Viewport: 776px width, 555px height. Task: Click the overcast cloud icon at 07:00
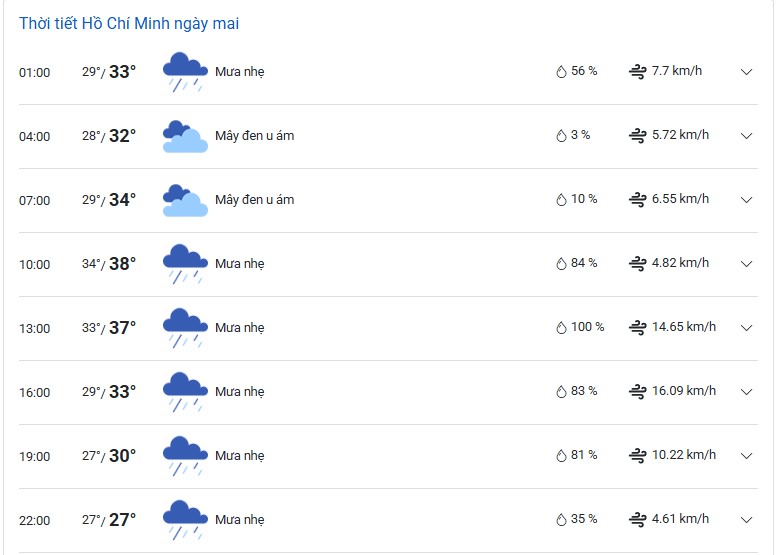185,200
